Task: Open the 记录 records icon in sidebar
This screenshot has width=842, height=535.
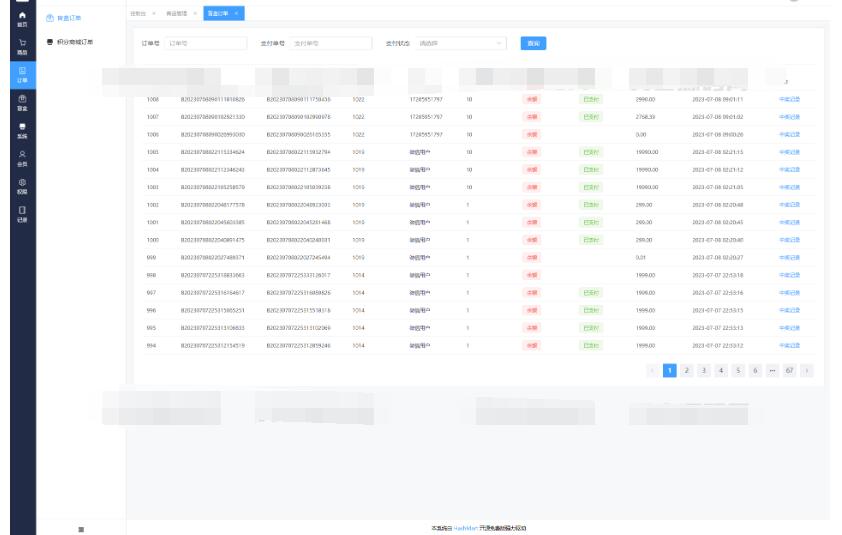Action: coord(22,213)
